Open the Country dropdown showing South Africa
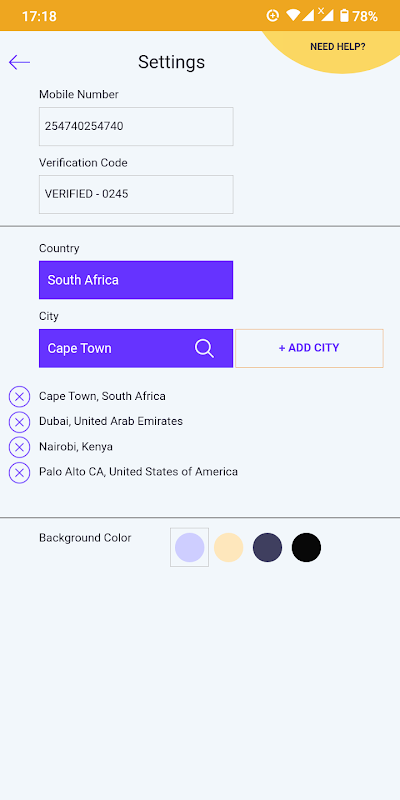400x800 pixels. point(136,280)
